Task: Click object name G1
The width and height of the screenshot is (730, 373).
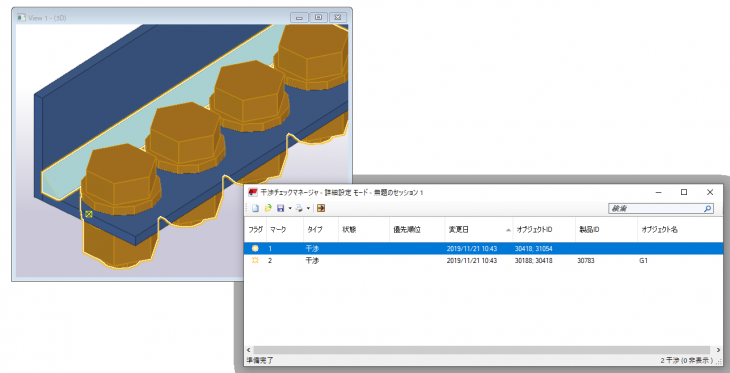Action: click(x=643, y=261)
